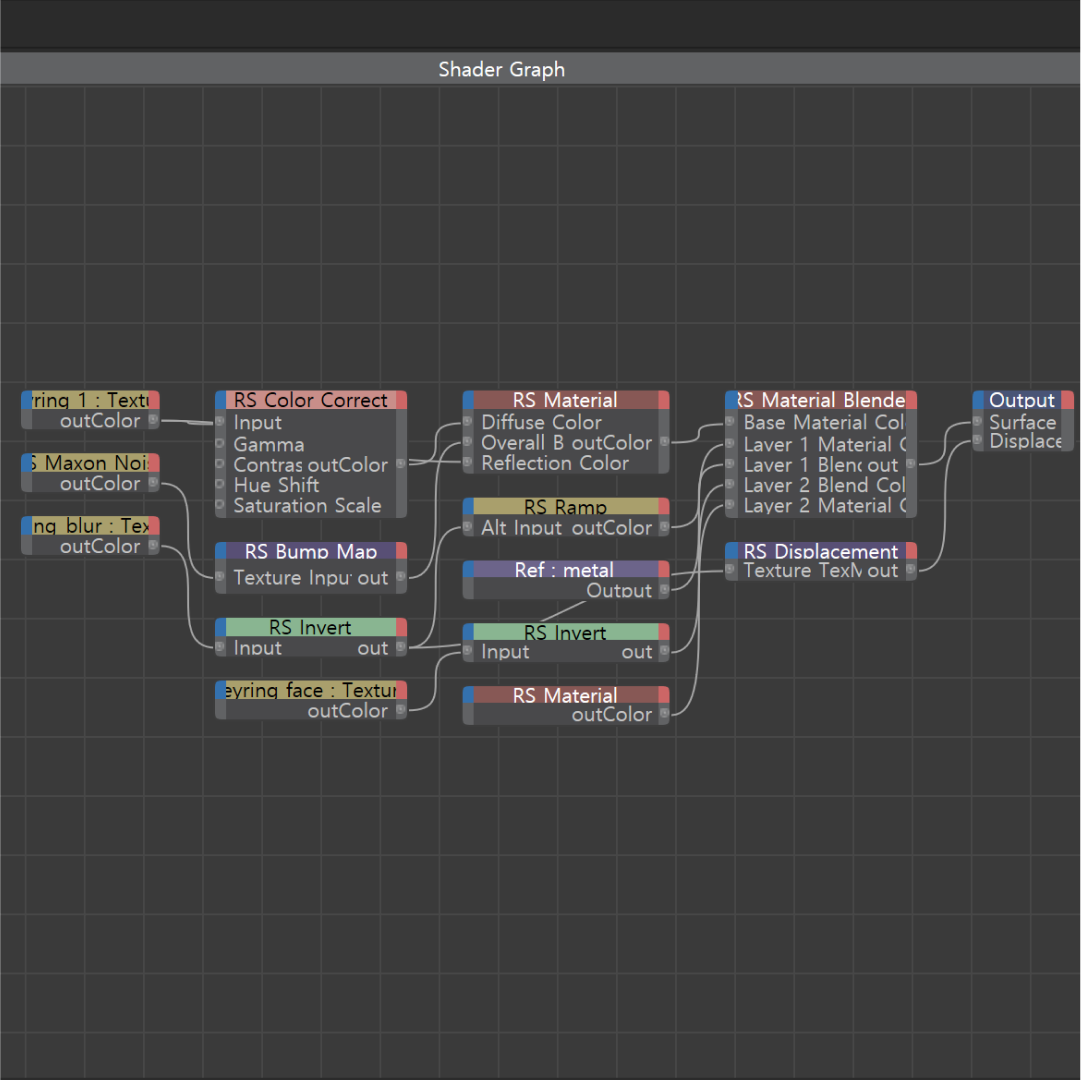This screenshot has height=1080, width=1081.
Task: Click the Texture Input port on RS Bump Map
Action: click(220, 577)
